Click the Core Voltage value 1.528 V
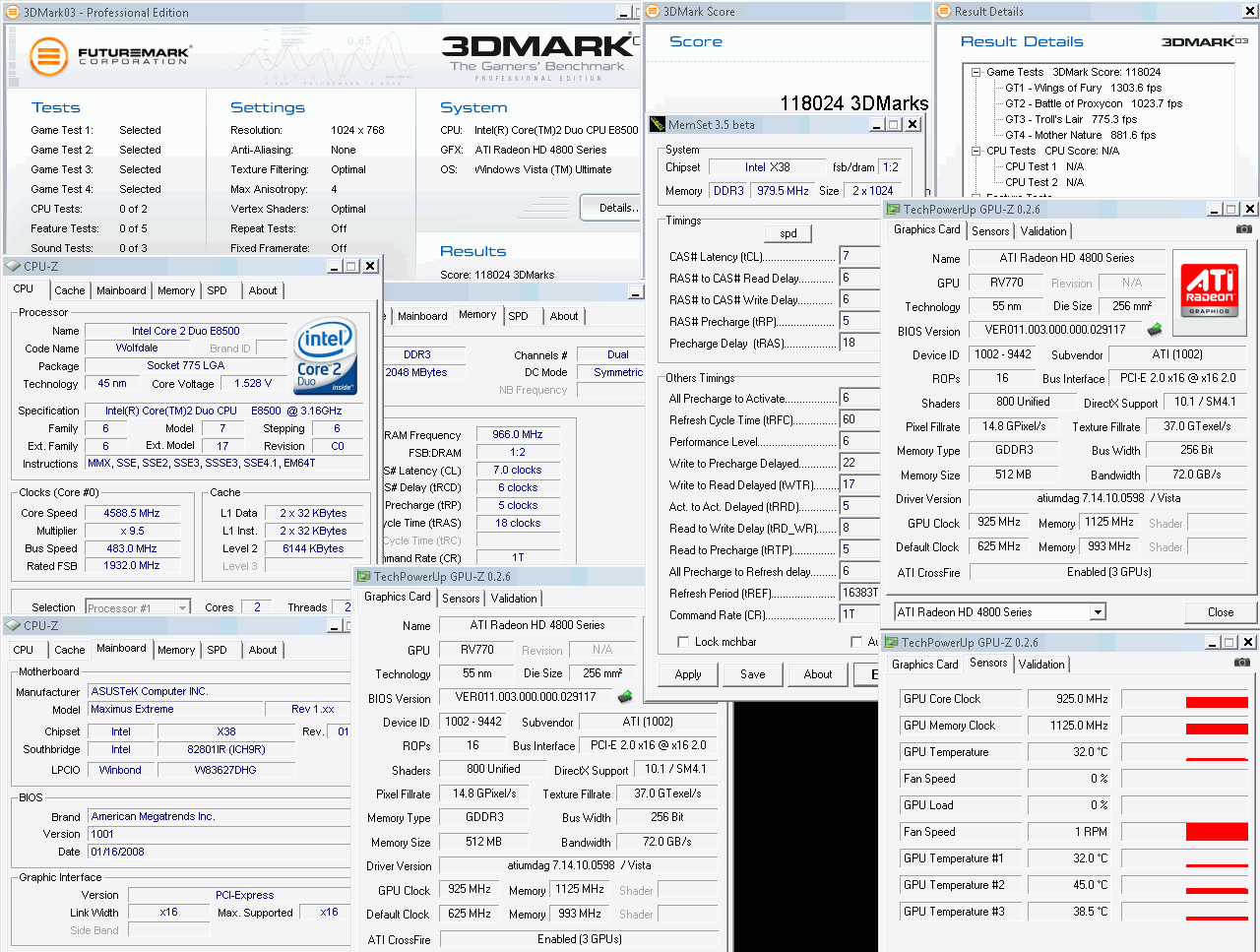This screenshot has height=952, width=1260. tap(253, 383)
